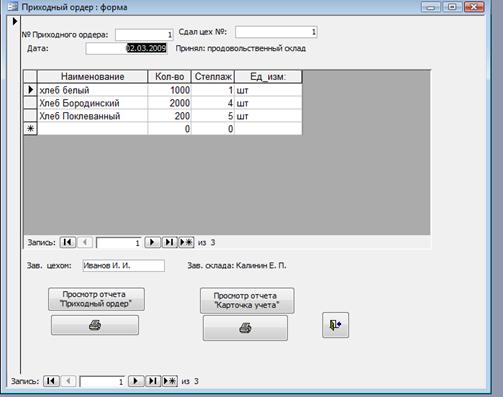Add new record in subform navigator

coord(186,242)
